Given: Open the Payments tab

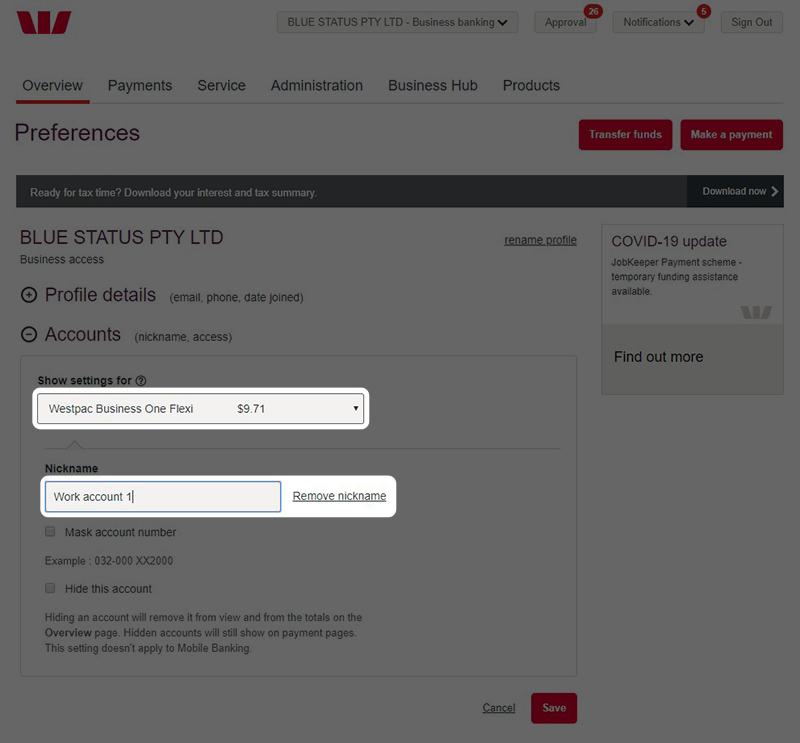Looking at the screenshot, I should (x=140, y=85).
